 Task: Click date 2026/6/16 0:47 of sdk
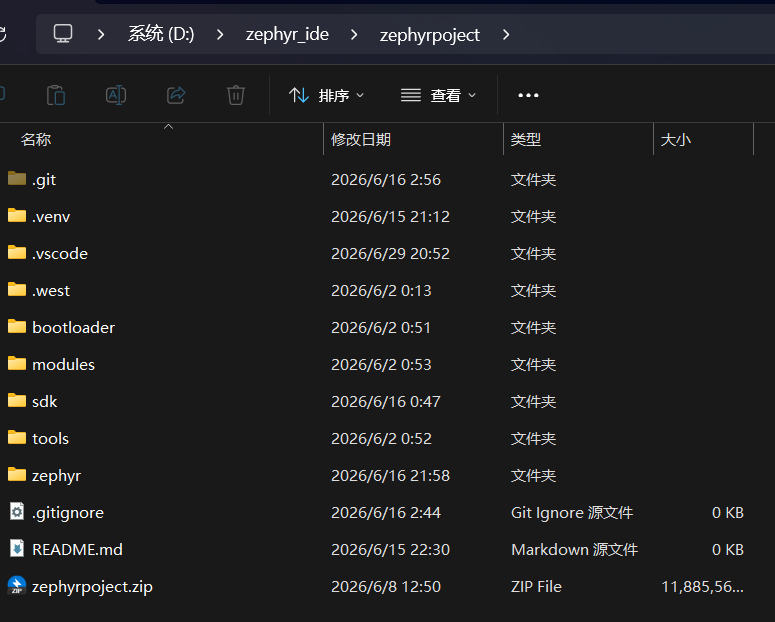[x=386, y=401]
